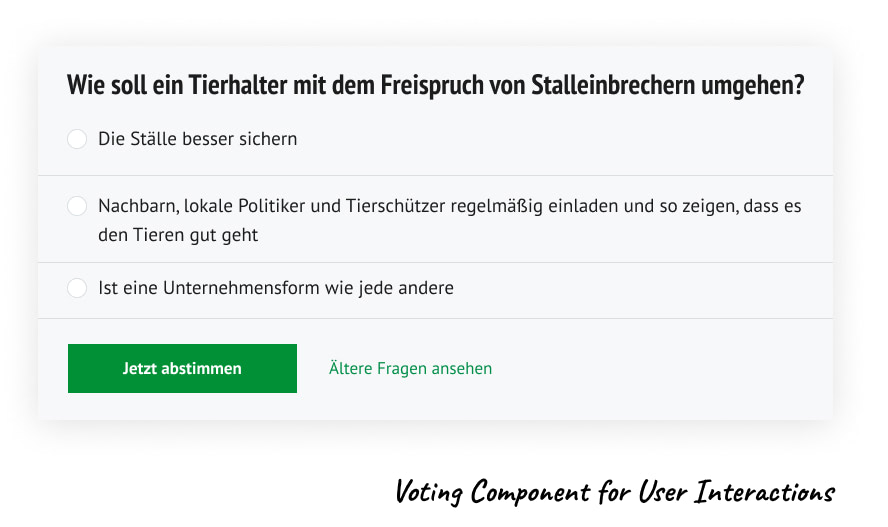Click the word 'Unternehmensform' in the third answer
This screenshot has height=527, width=888.
(x=228, y=288)
